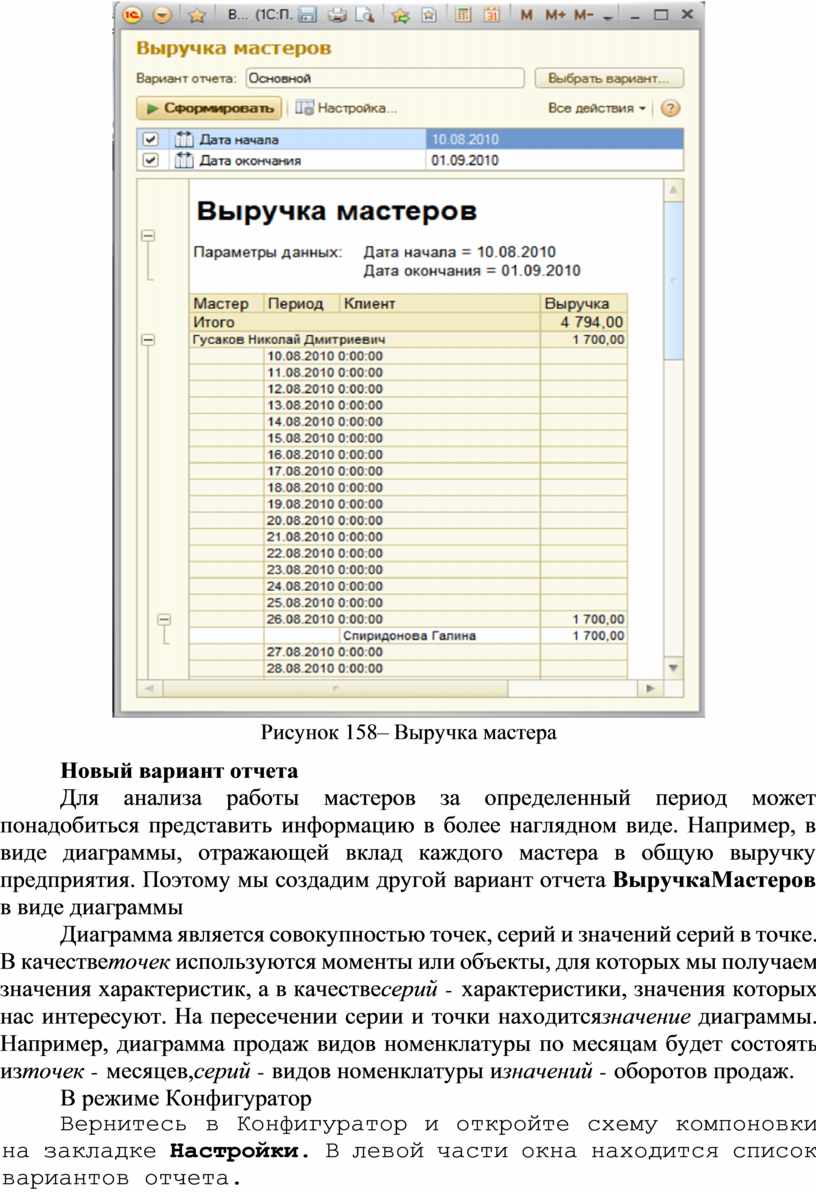816x1193 pixels.
Task: Open Настройка... settings
Action: coord(346,108)
